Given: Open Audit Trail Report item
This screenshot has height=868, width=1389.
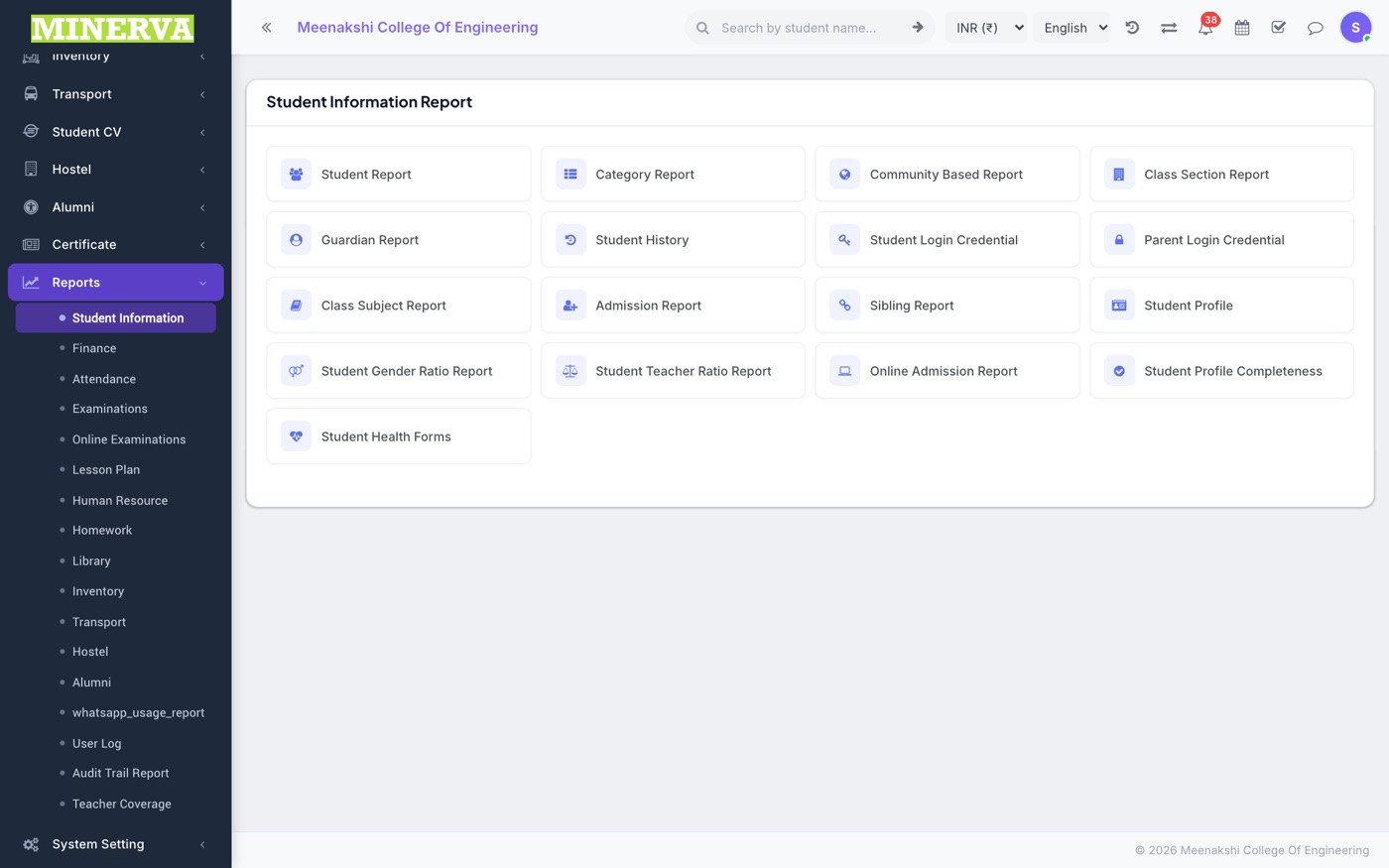Looking at the screenshot, I should point(121,773).
